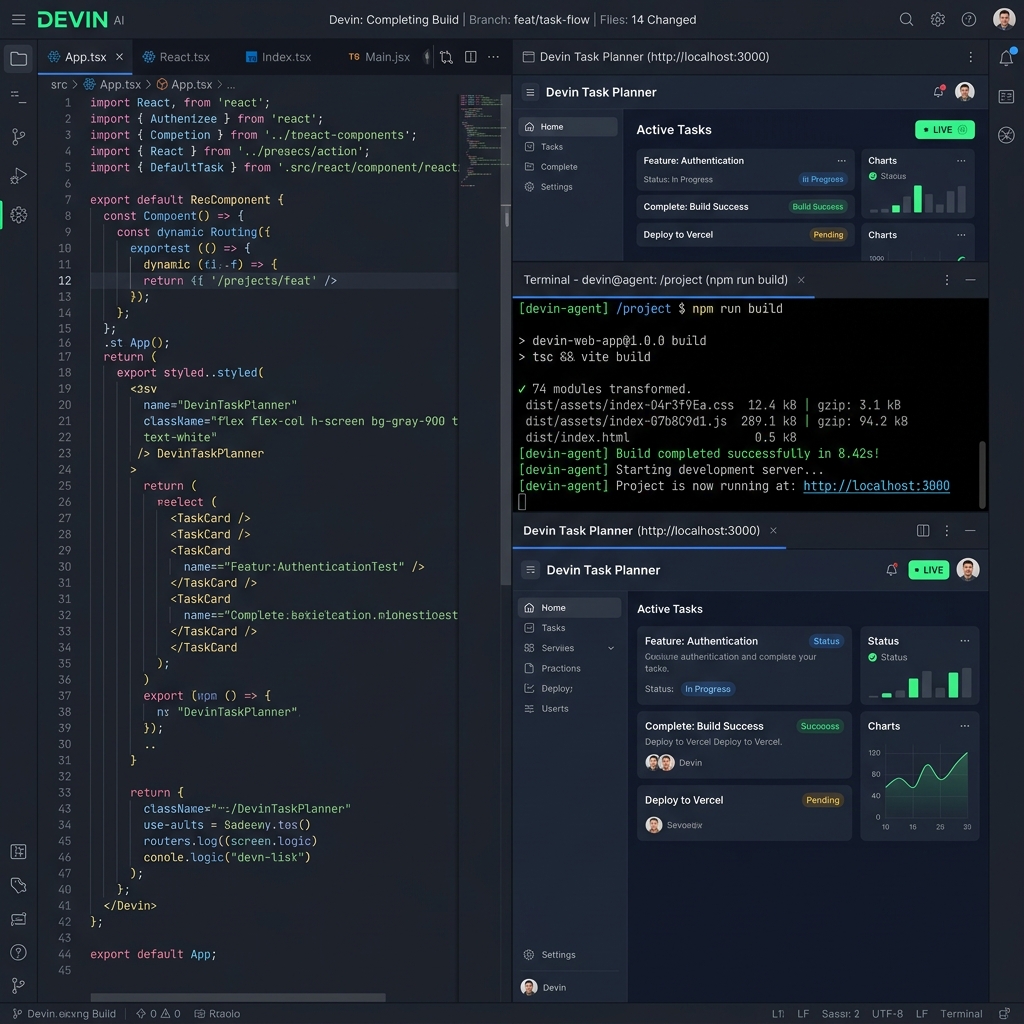Open the Explorer folder icon in activity bar
Viewport: 1024px width, 1024px height.
pos(19,59)
